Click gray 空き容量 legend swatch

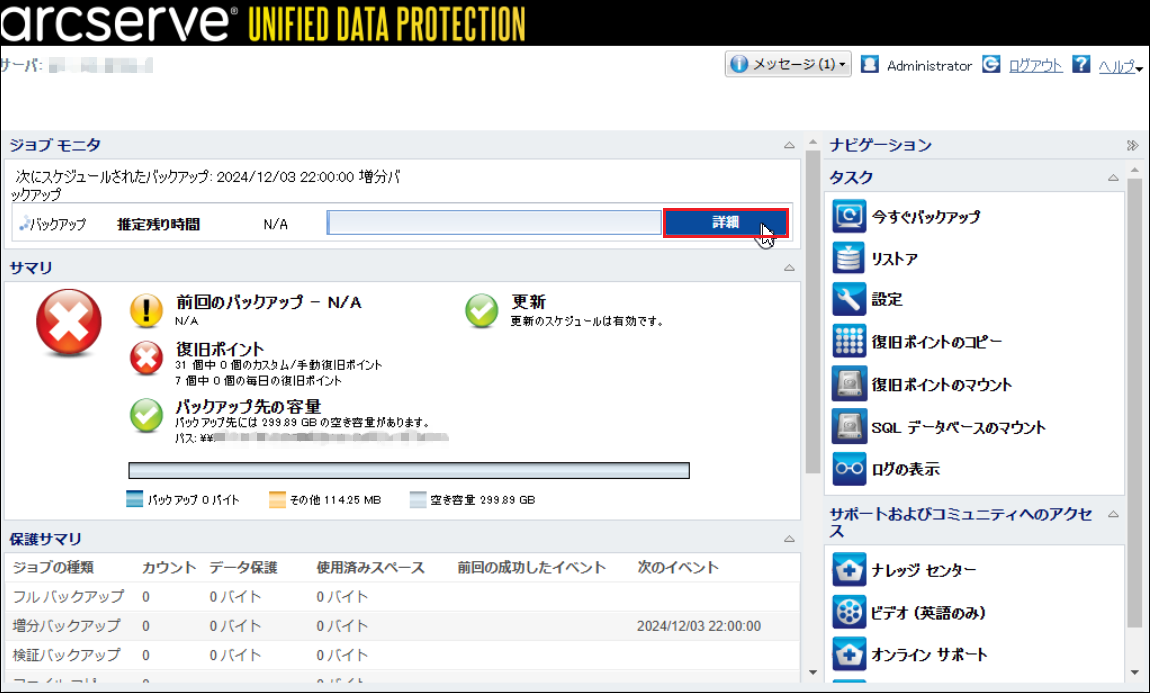tap(418, 499)
